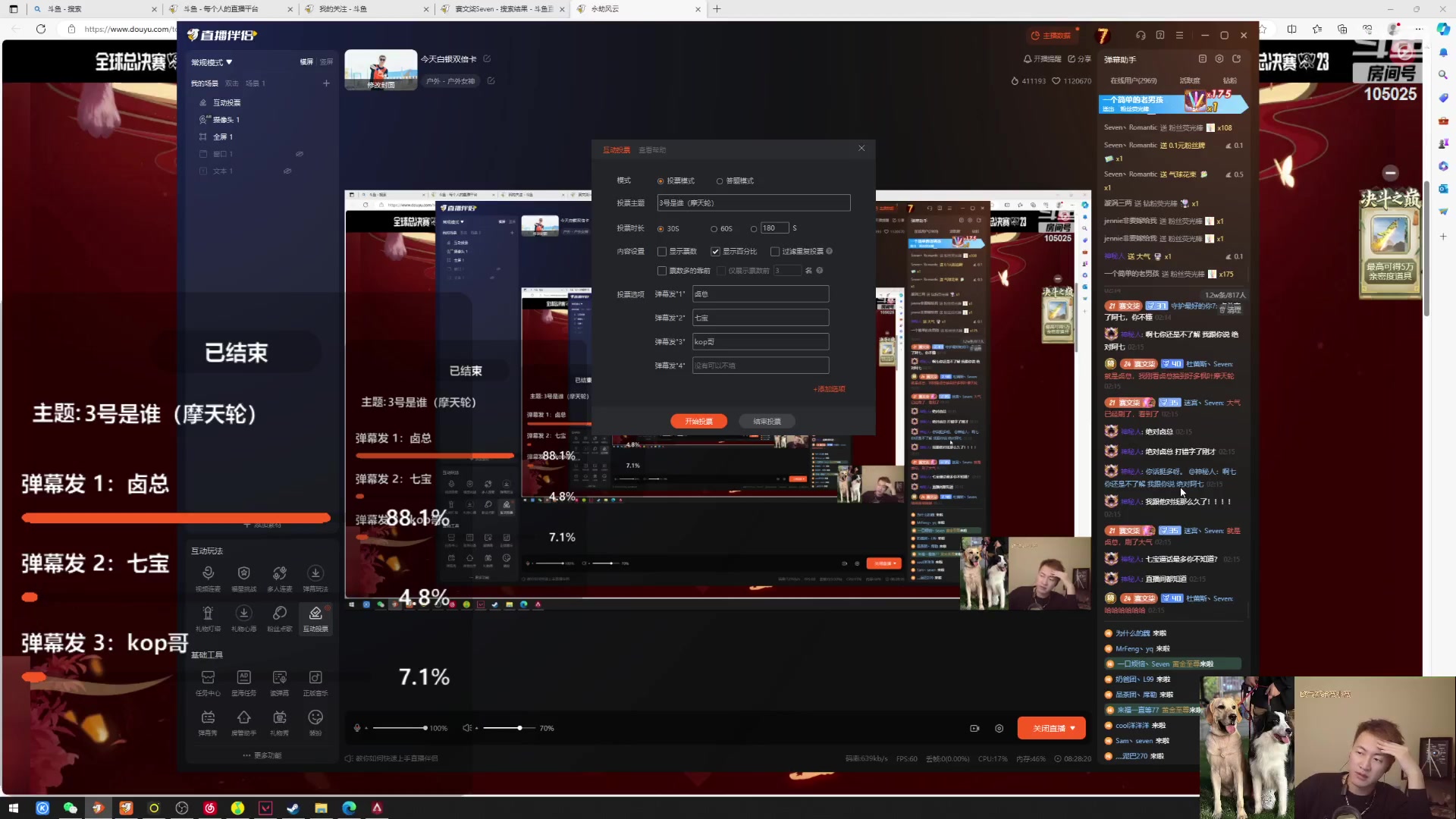
Task: Open 活跃度 tab in danmu assistant
Action: pyautogui.click(x=1190, y=80)
